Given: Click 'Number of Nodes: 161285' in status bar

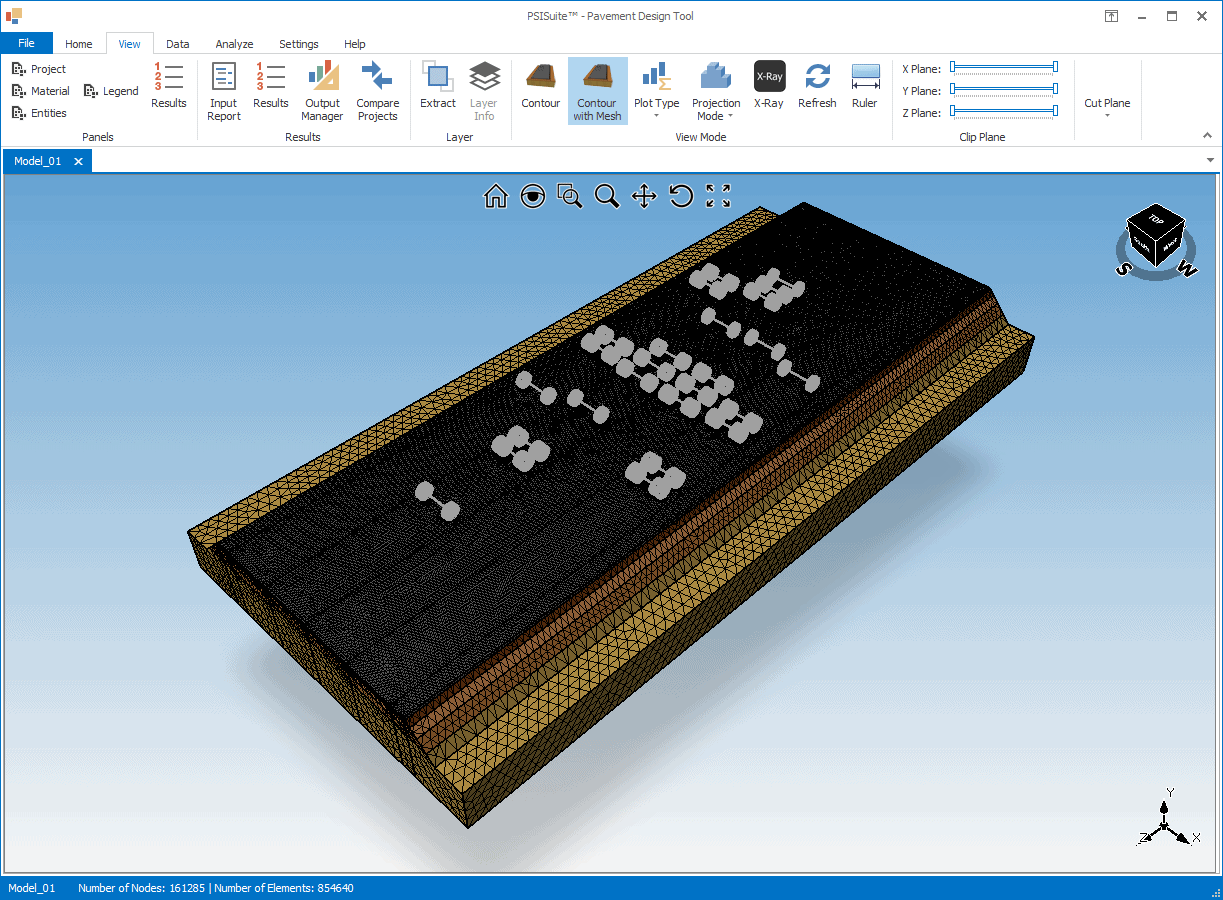Looking at the screenshot, I should pos(141,888).
